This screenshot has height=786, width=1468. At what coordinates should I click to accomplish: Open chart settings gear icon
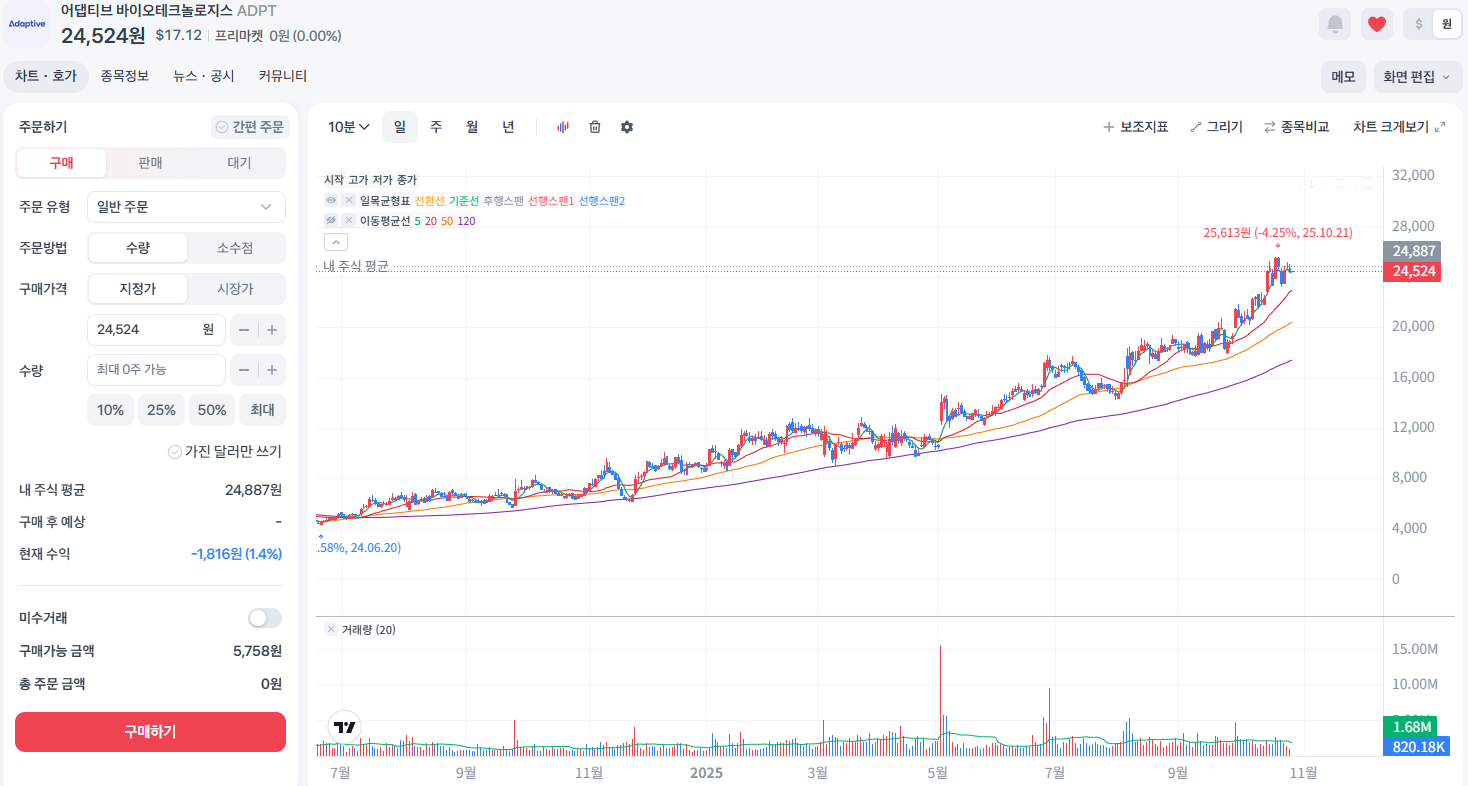627,127
